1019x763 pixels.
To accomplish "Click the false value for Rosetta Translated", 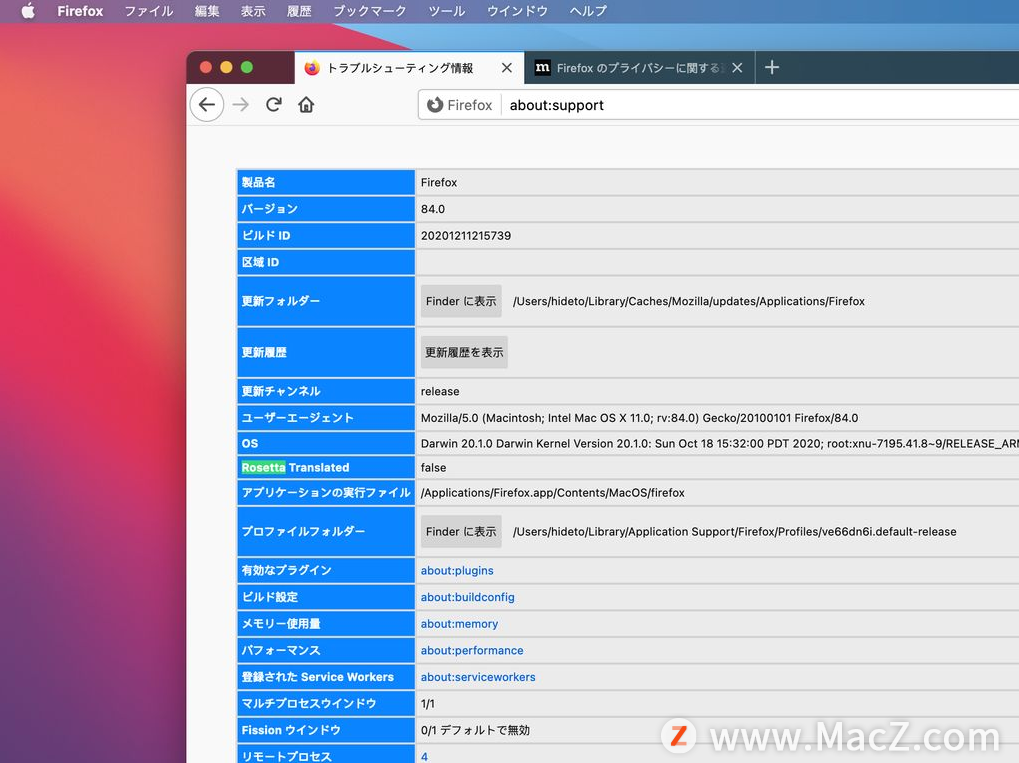I will coord(433,467).
